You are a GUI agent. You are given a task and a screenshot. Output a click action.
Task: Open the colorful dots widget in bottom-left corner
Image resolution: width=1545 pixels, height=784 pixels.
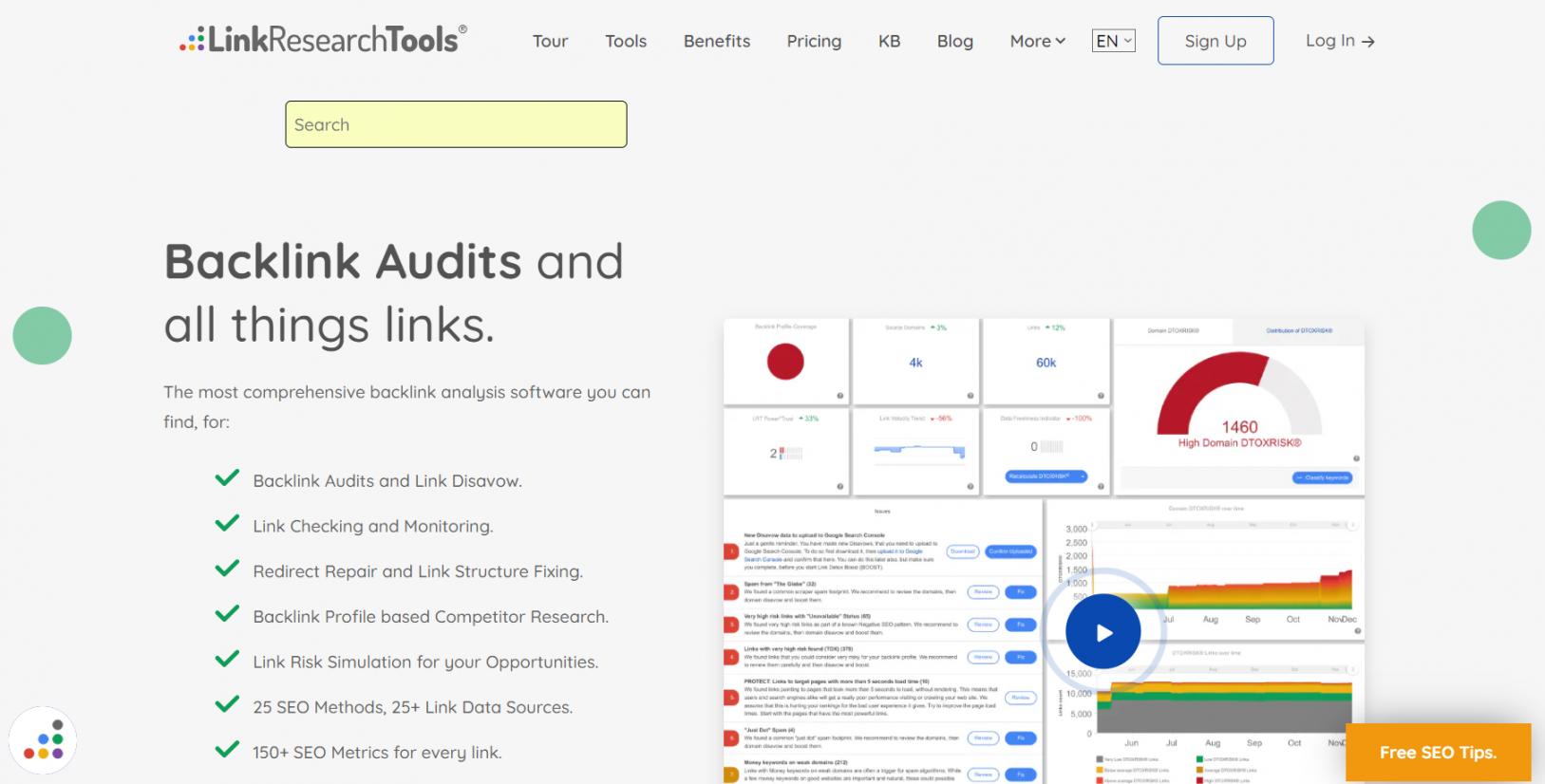[43, 740]
